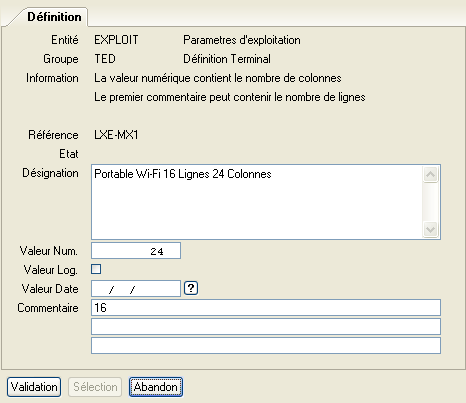
Task: Click the Parametres d'exploitation text
Action: point(242,40)
